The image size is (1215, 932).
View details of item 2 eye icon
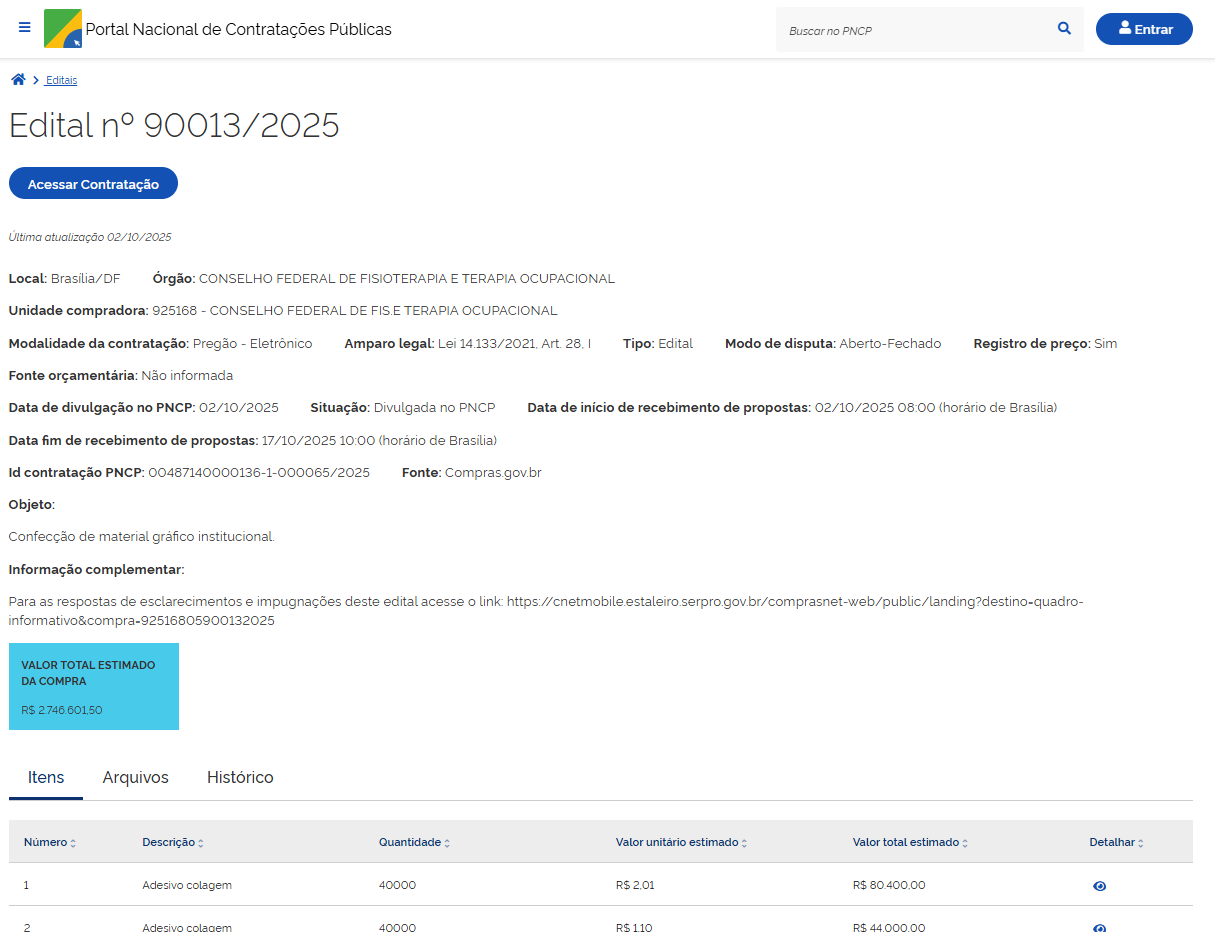[1099, 926]
